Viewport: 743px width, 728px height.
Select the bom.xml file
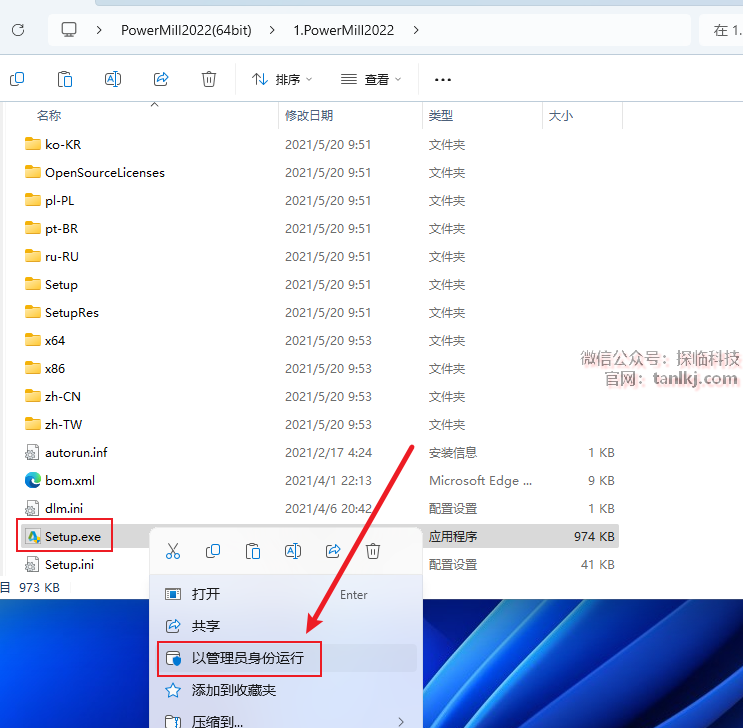70,480
